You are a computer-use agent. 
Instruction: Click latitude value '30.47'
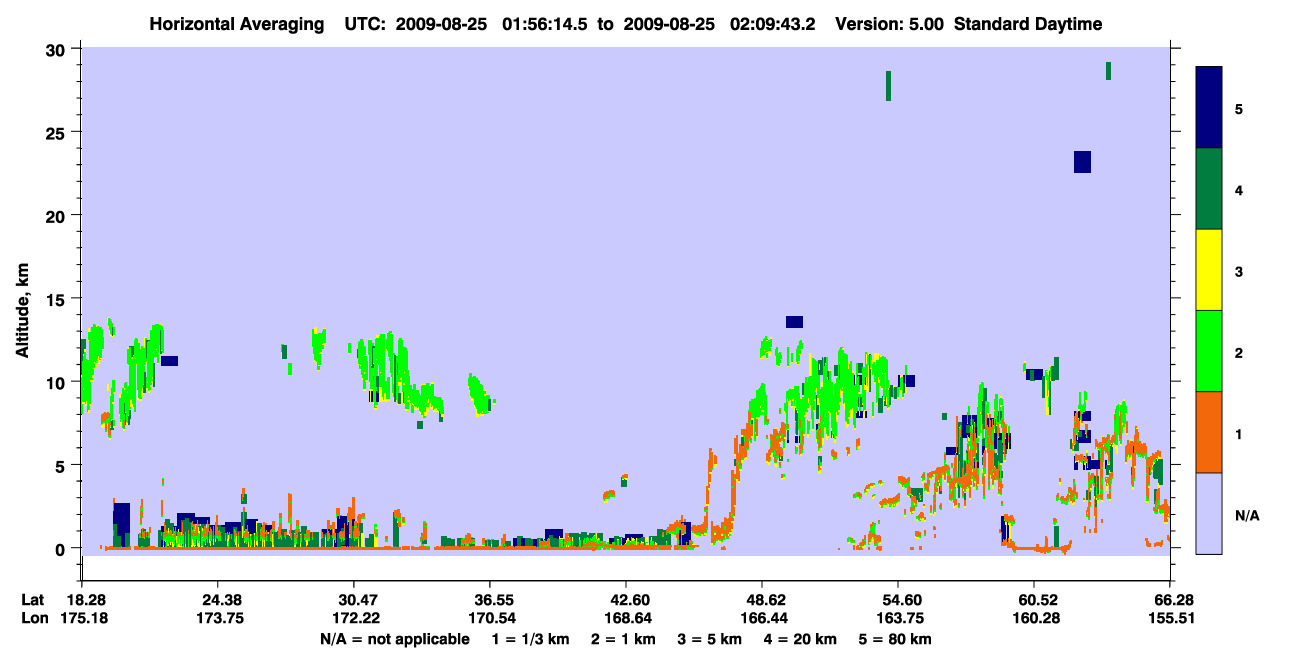click(x=354, y=599)
